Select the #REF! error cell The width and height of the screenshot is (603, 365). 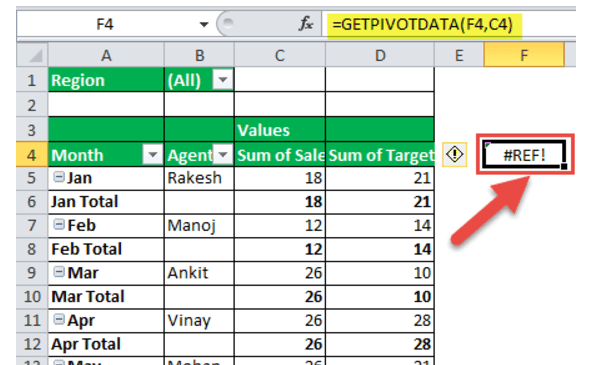pos(524,155)
